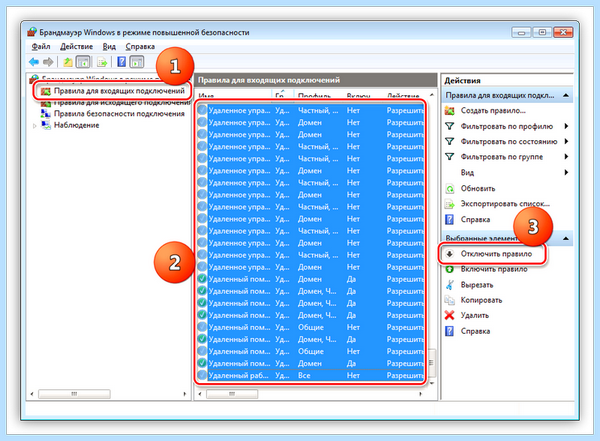
Task: Select the Удаленный раб... rule row
Action: (310, 376)
